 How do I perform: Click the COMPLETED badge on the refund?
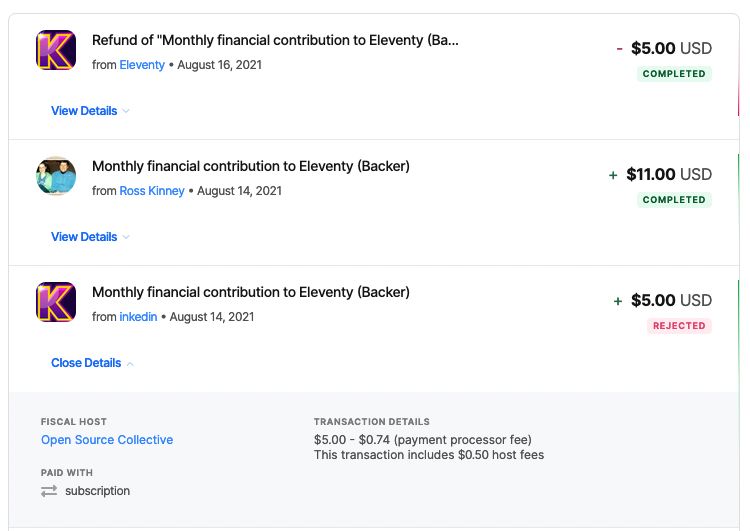(x=674, y=74)
